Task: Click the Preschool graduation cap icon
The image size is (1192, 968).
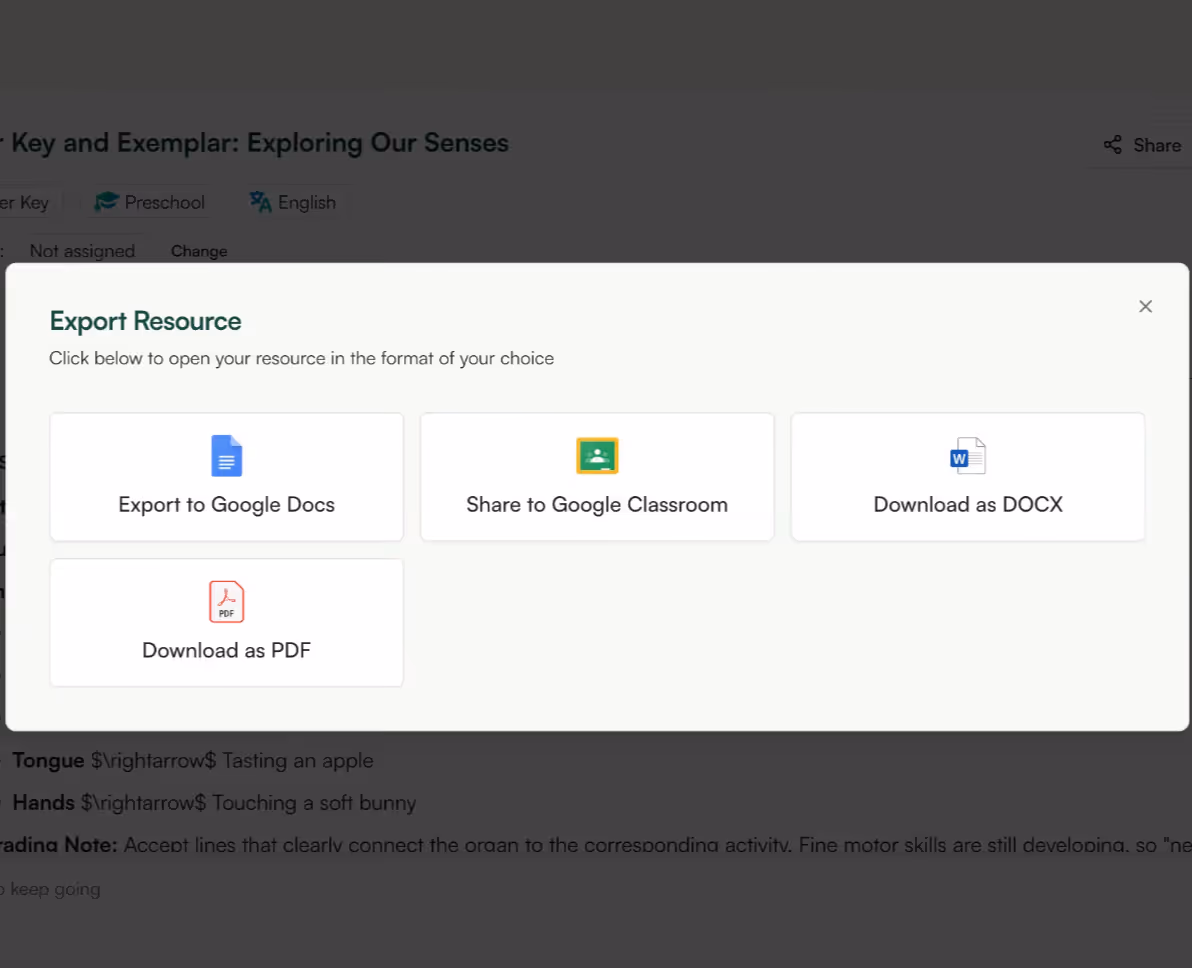Action: tap(106, 202)
